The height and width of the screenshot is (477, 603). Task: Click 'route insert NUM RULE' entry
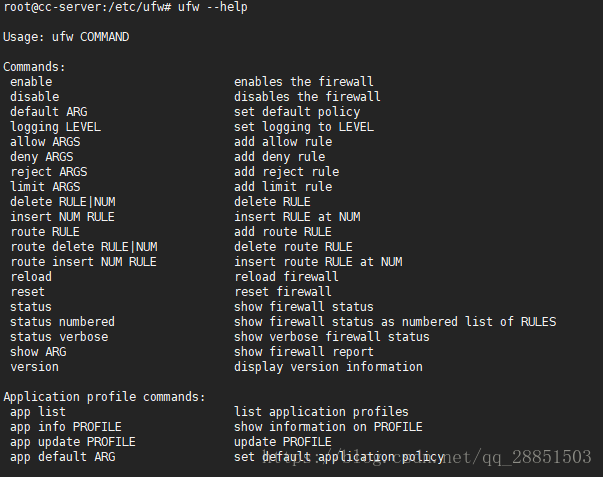point(83,262)
